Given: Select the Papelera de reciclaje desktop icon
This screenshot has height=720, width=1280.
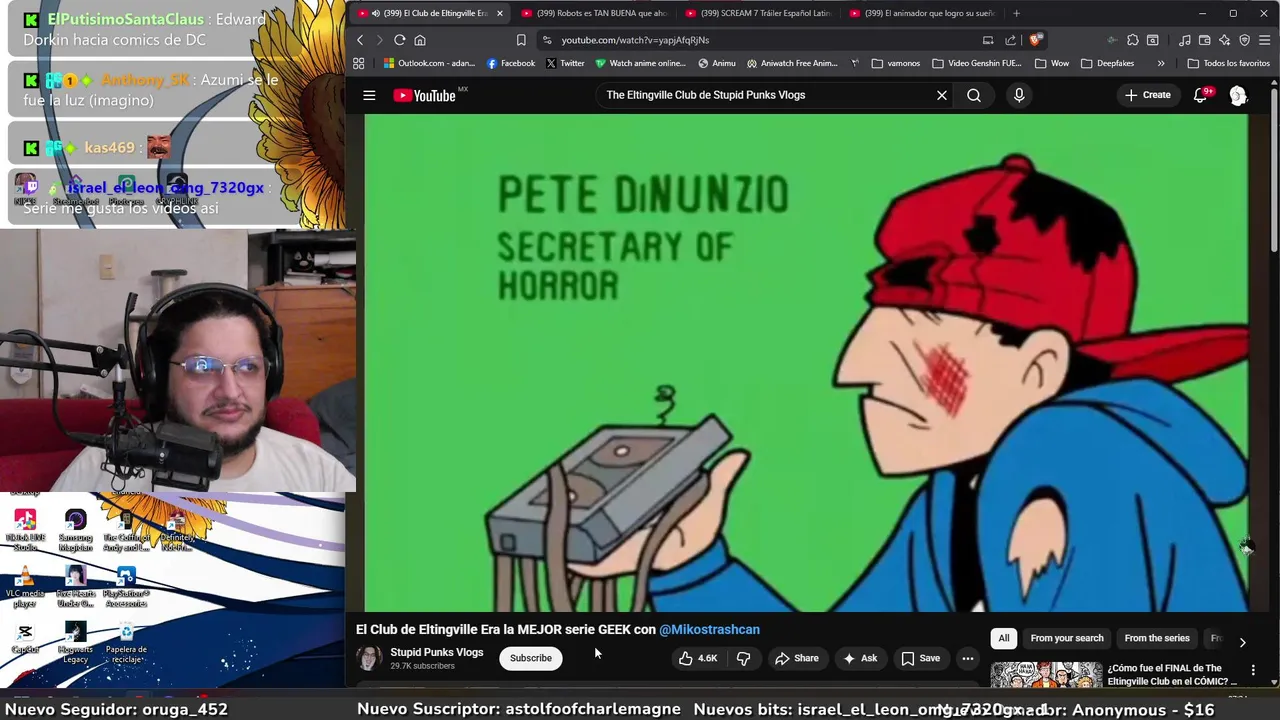Looking at the screenshot, I should (126, 643).
